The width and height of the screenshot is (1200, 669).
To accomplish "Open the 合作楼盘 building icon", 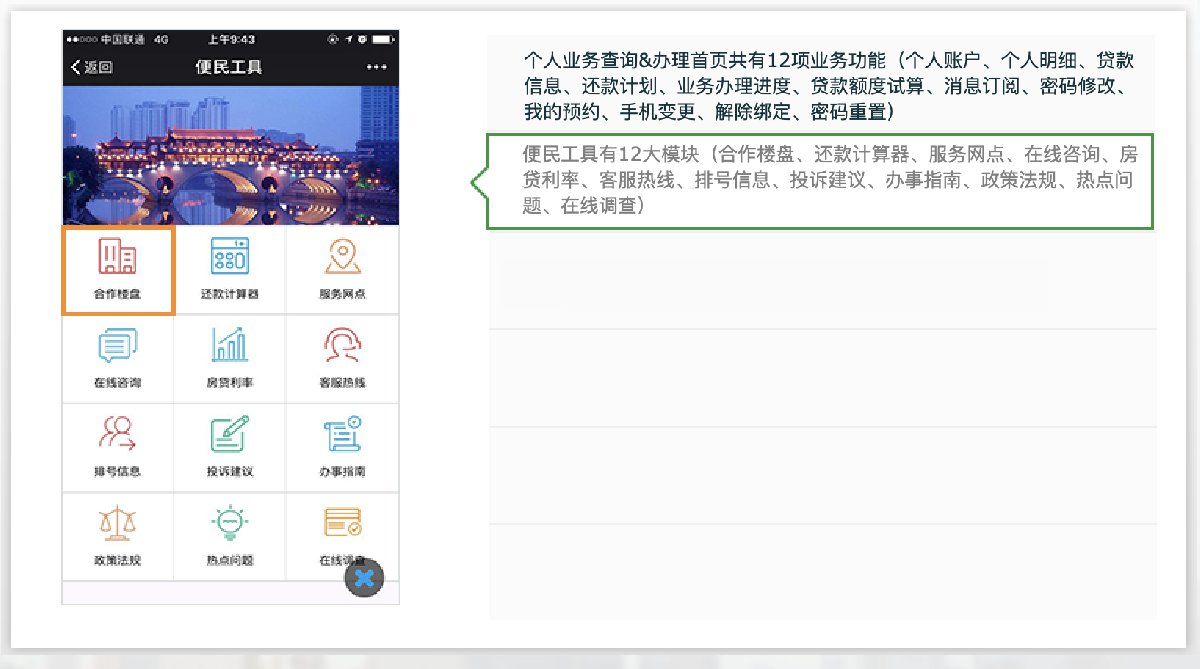I will tap(118, 258).
